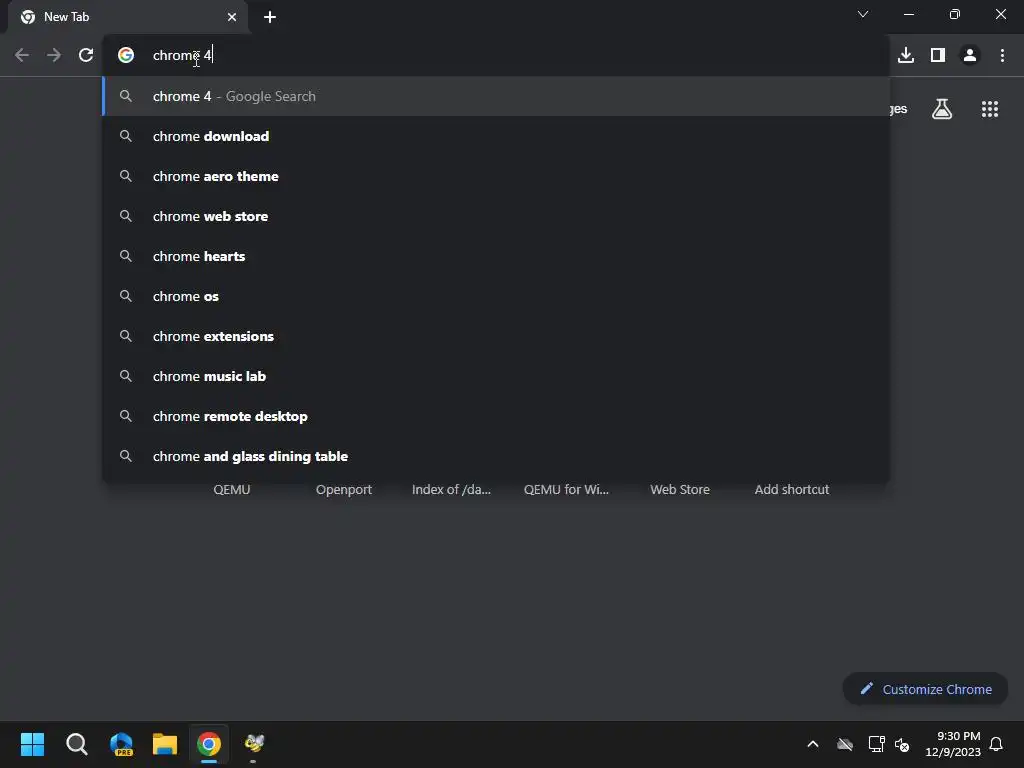Choose the 'chrome download' suggestion
The height and width of the screenshot is (768, 1024).
[496, 136]
